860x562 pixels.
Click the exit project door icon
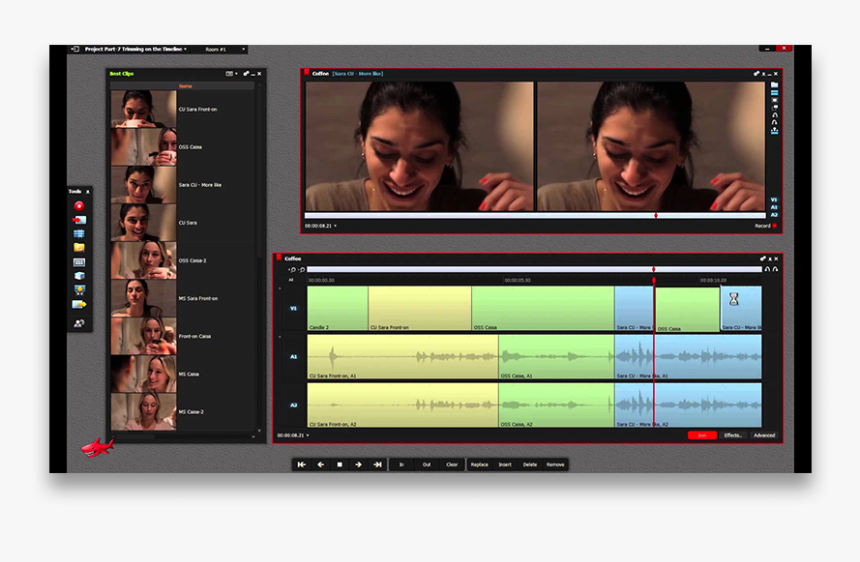[75, 49]
